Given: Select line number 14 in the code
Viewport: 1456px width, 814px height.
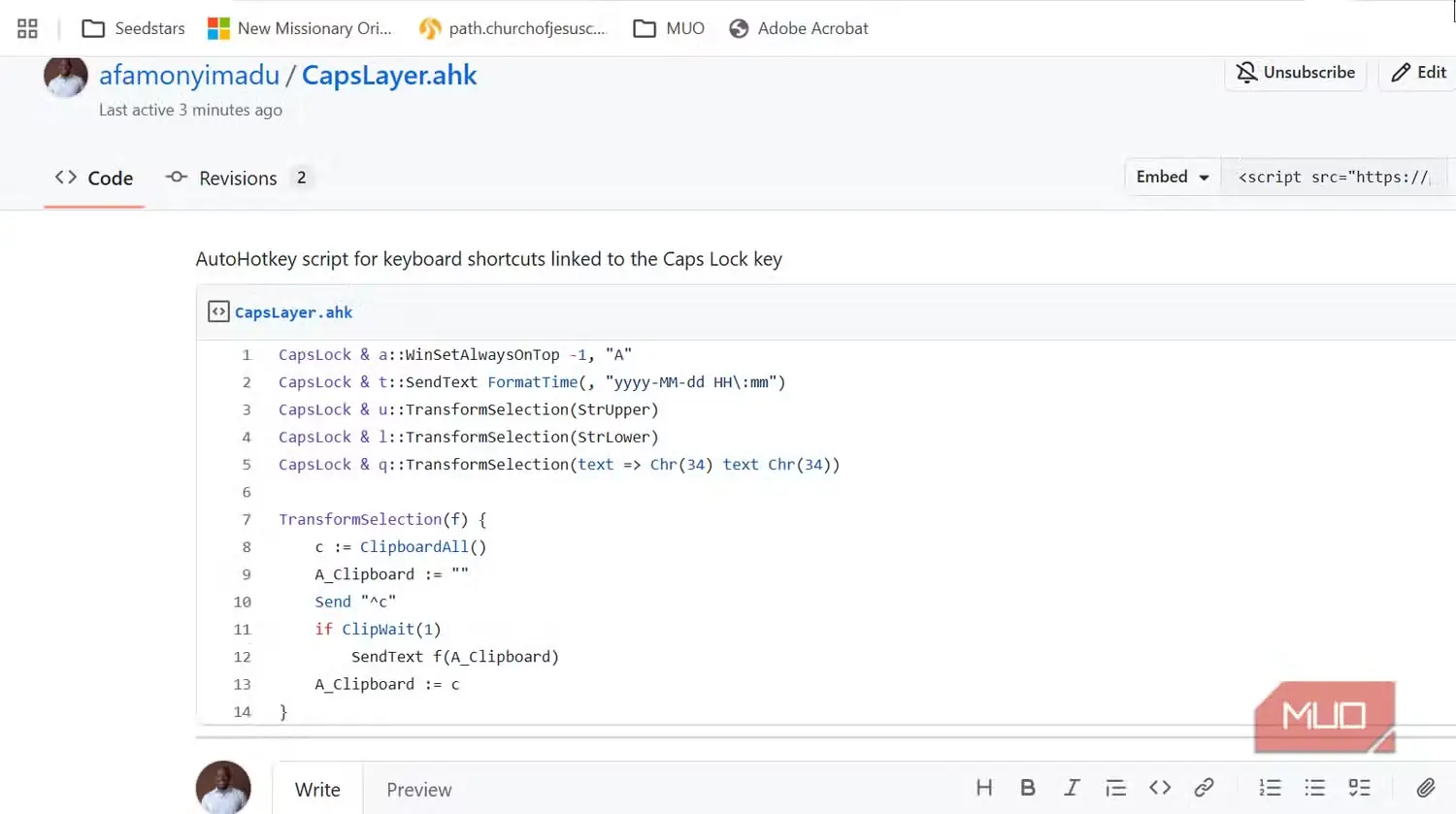Looking at the screenshot, I should [x=243, y=712].
